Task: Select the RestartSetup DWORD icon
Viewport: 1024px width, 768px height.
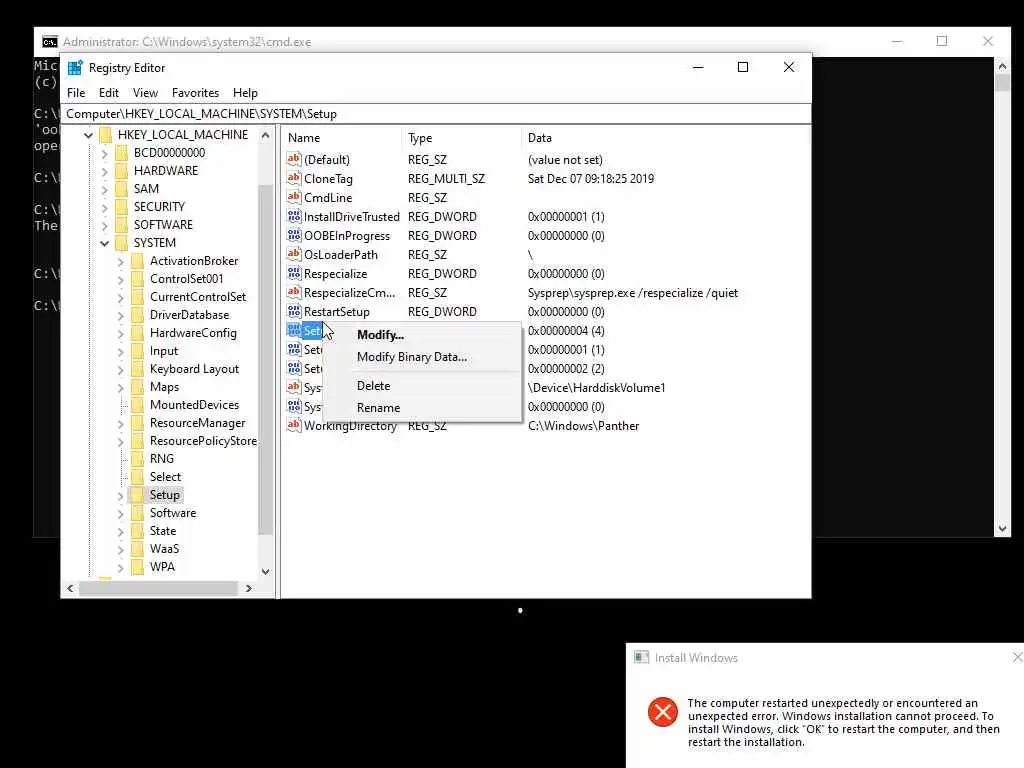Action: point(294,310)
